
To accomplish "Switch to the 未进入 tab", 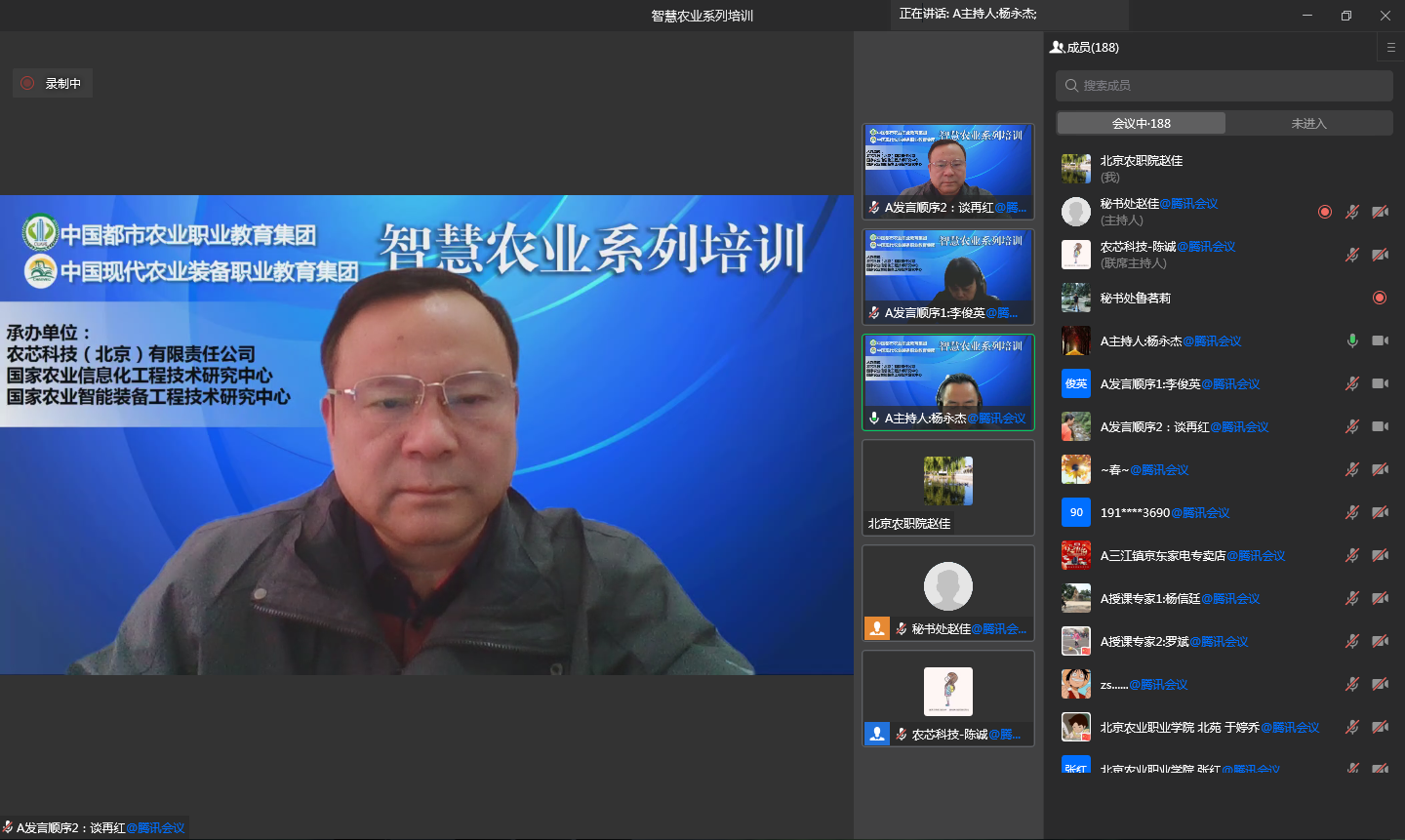I will point(1308,123).
